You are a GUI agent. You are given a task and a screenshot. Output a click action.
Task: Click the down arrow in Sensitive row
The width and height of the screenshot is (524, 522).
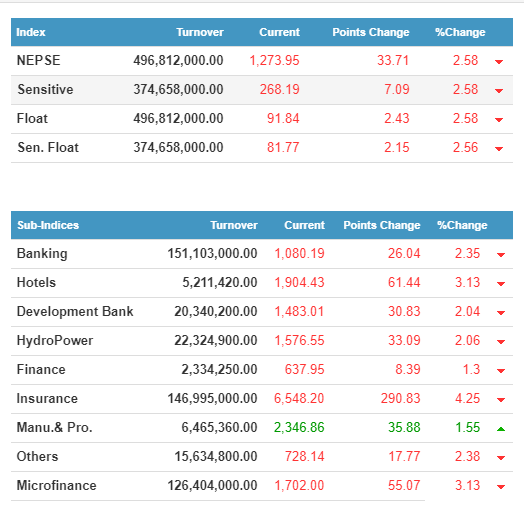tap(499, 91)
